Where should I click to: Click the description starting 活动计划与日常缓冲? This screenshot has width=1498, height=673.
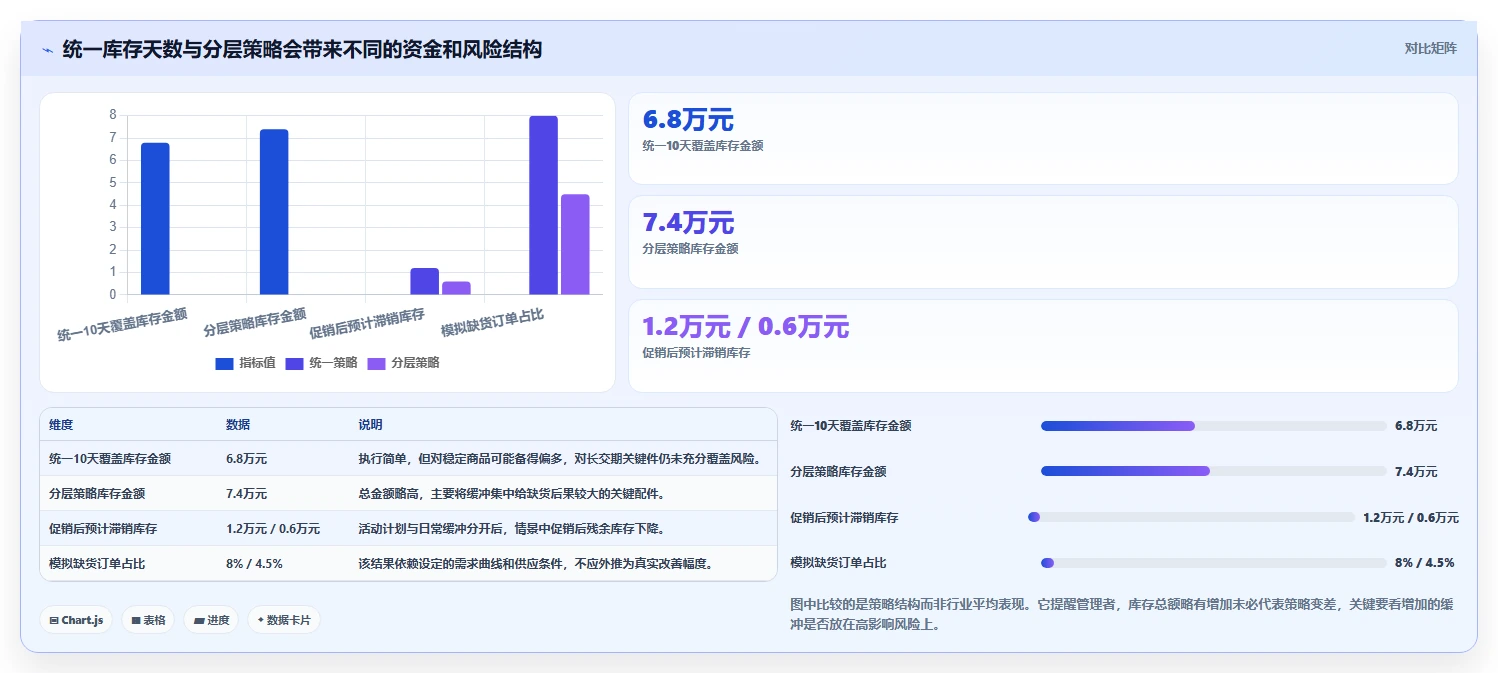coord(511,529)
